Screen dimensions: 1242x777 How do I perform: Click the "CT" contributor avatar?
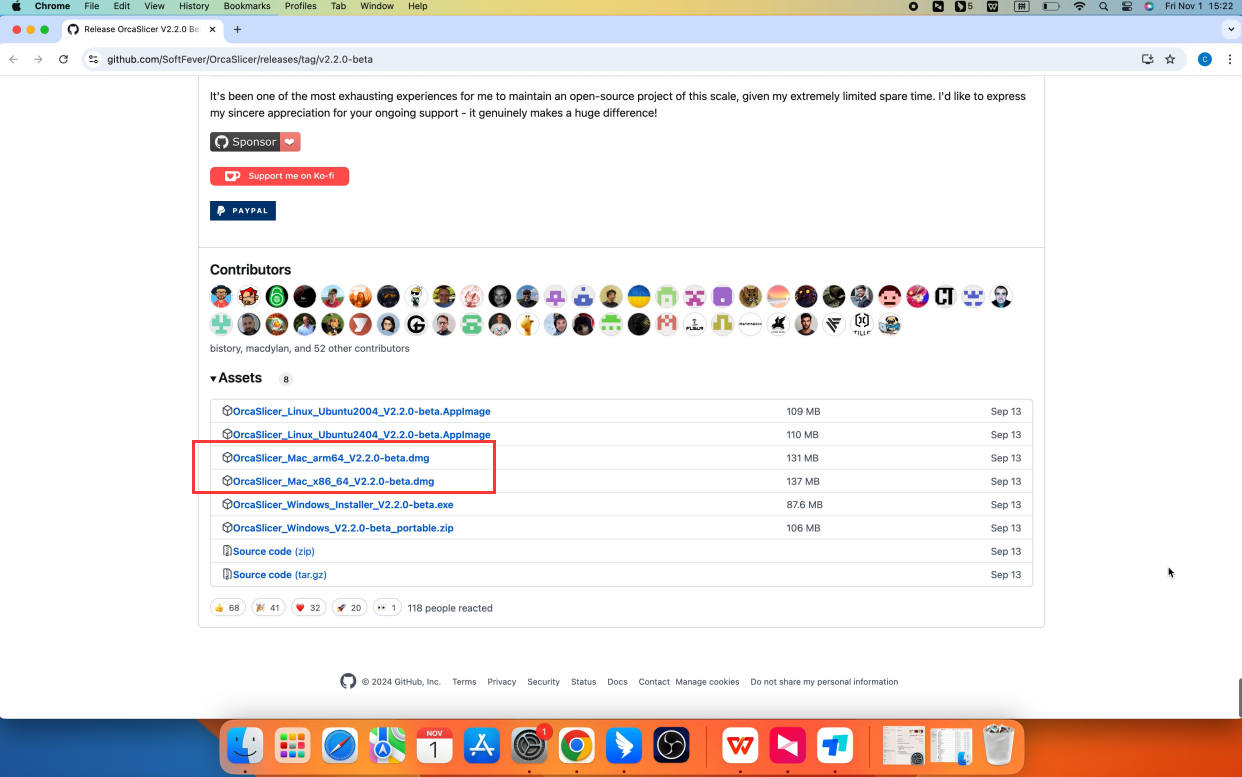pyautogui.click(x=945, y=296)
